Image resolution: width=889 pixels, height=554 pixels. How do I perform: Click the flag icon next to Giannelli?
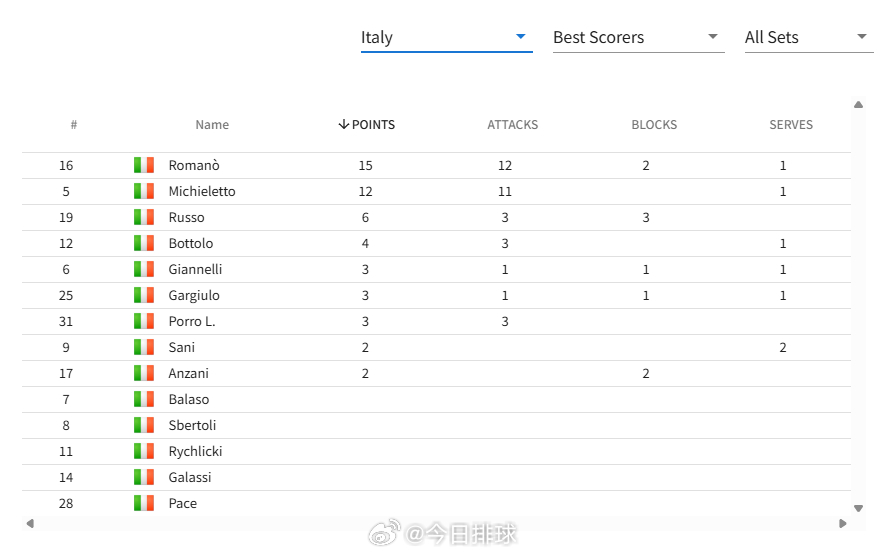point(144,269)
